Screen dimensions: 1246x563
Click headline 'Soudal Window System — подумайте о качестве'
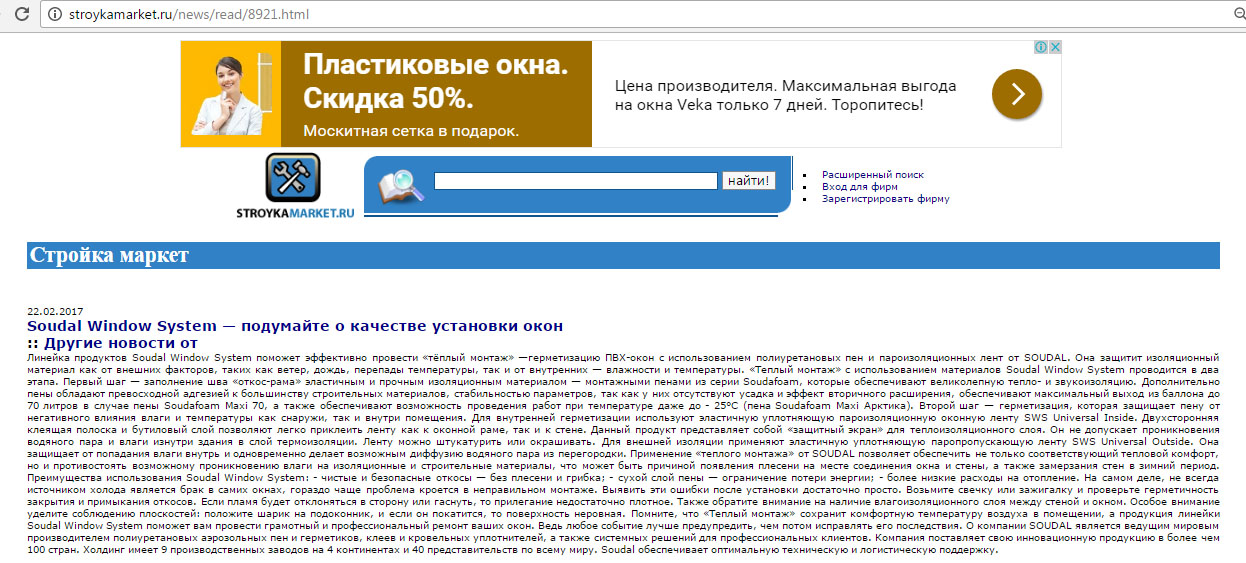[x=295, y=326]
